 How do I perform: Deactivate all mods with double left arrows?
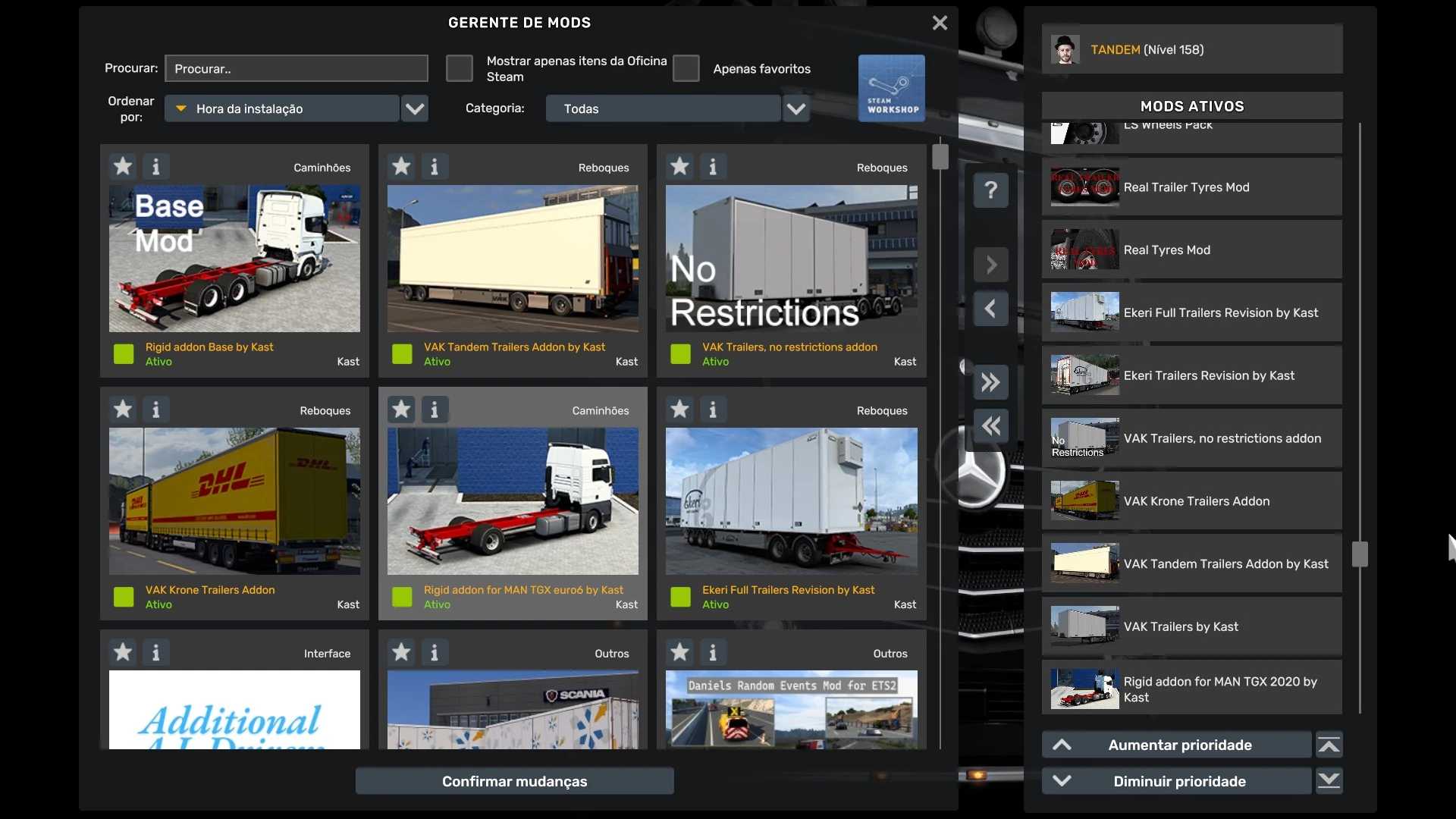[x=990, y=425]
